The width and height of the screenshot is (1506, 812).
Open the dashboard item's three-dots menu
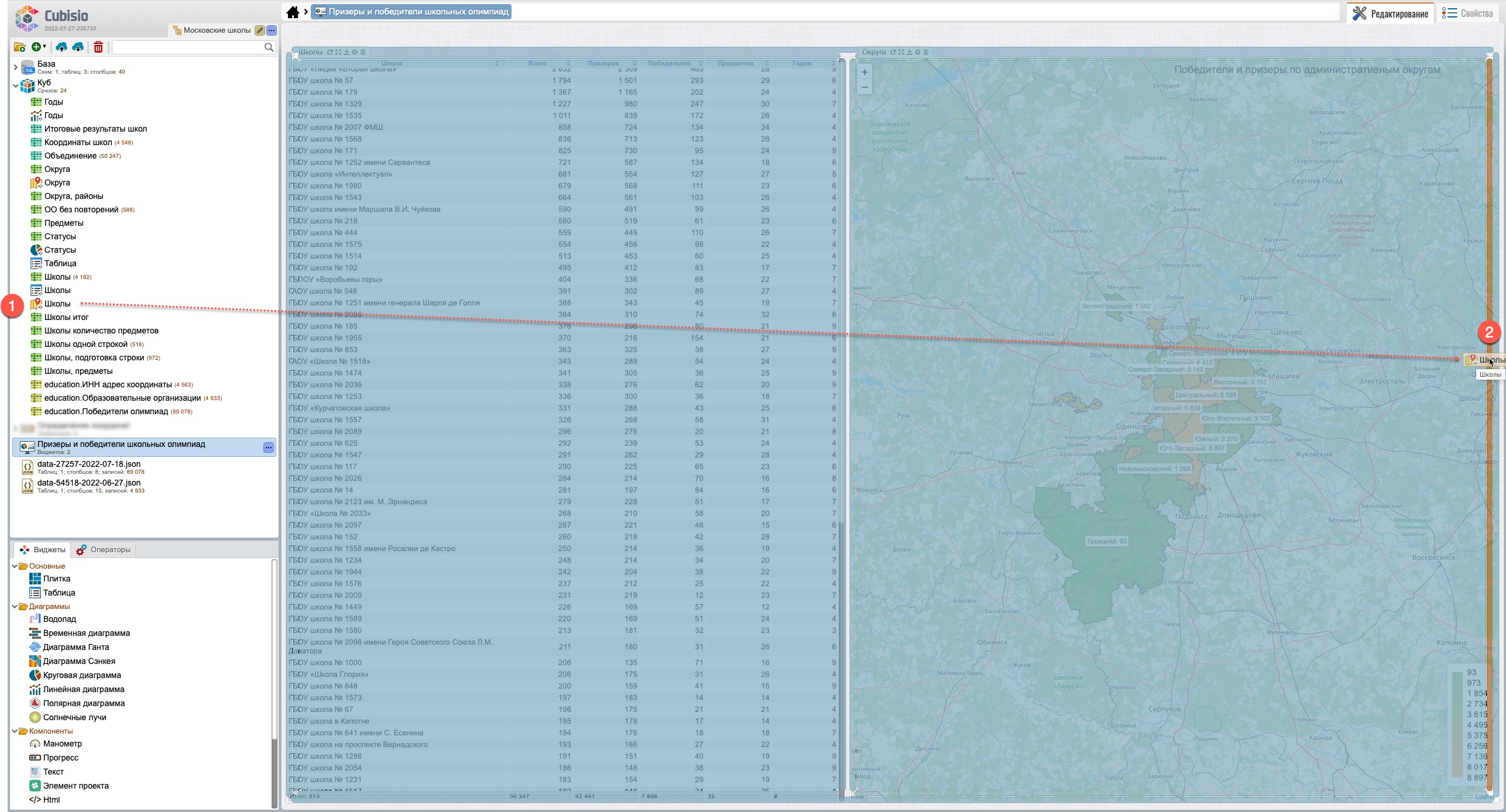268,448
